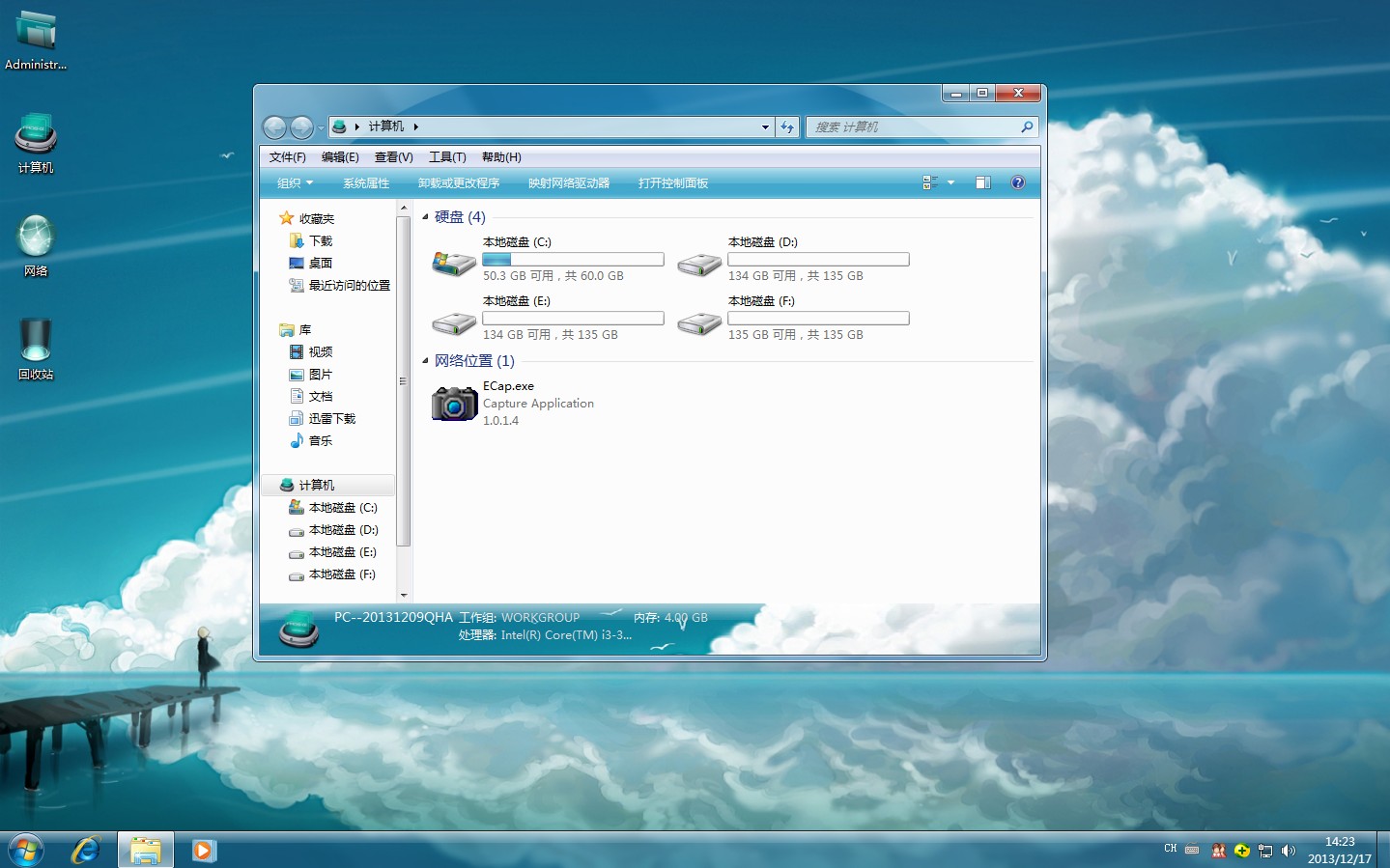Viewport: 1390px width, 868px height.
Task: Open the 本地磁盘 (F:) drive icon
Action: pos(699,322)
